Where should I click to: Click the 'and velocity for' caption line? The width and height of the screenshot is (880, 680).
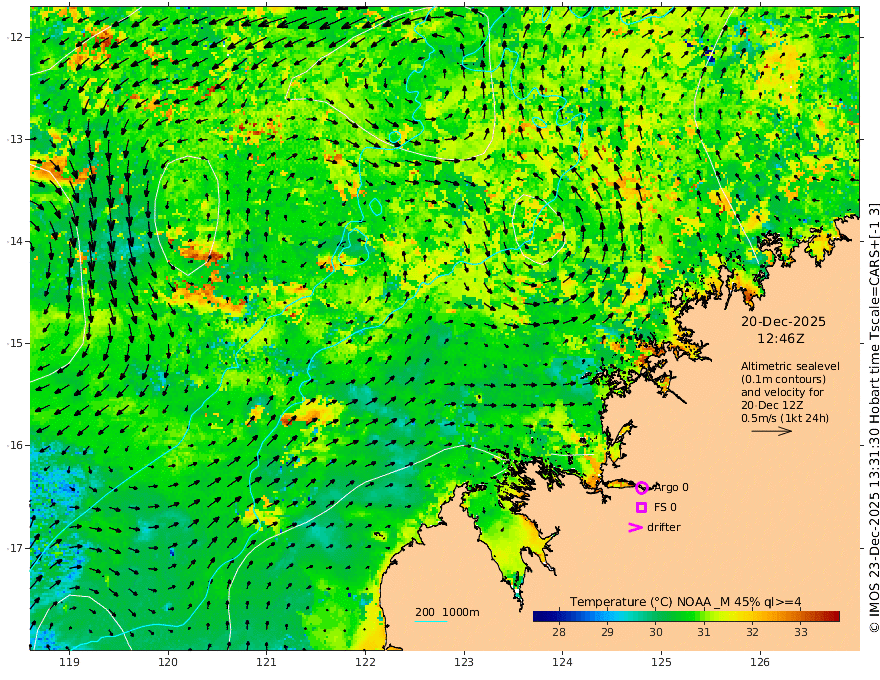782,392
